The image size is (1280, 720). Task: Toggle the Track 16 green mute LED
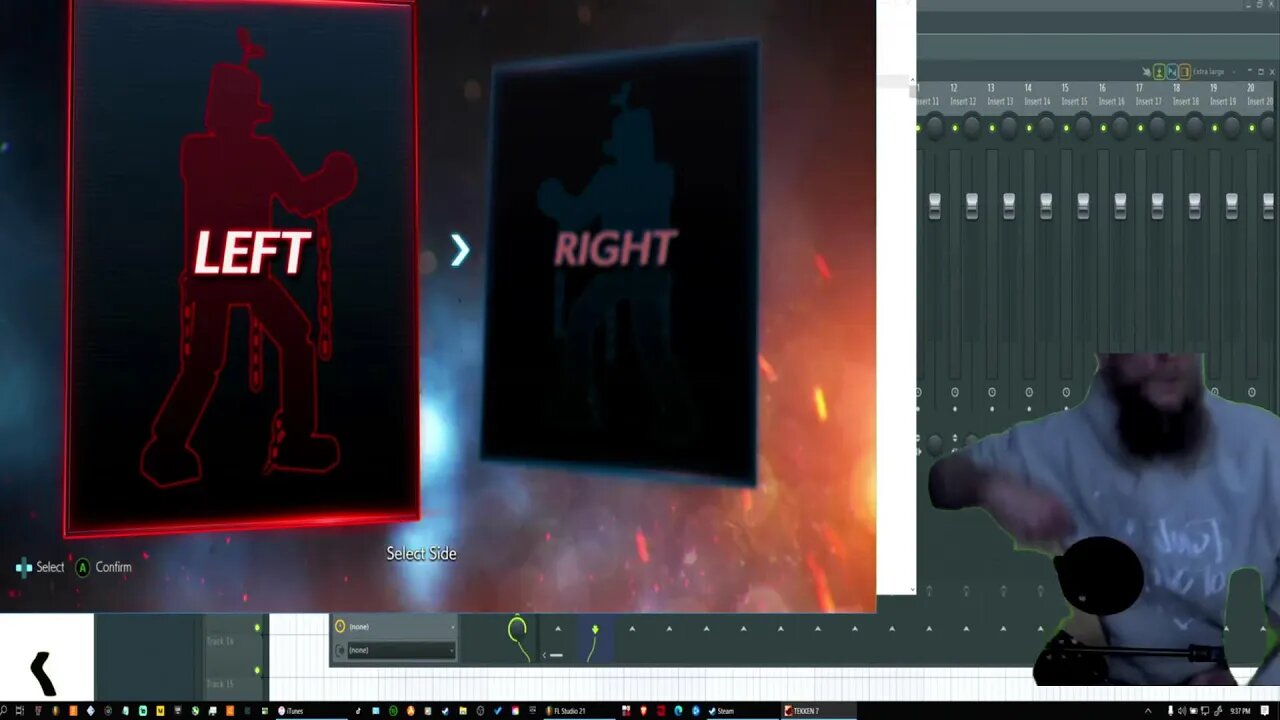coord(257,628)
